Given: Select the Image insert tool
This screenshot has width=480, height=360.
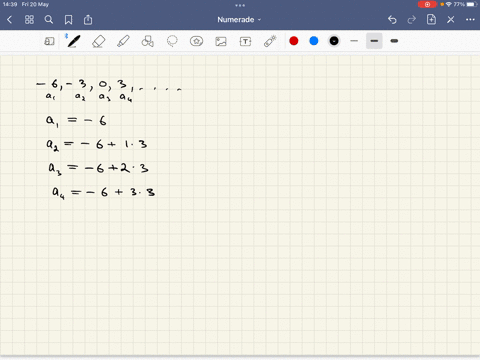Looking at the screenshot, I should pyautogui.click(x=221, y=41).
